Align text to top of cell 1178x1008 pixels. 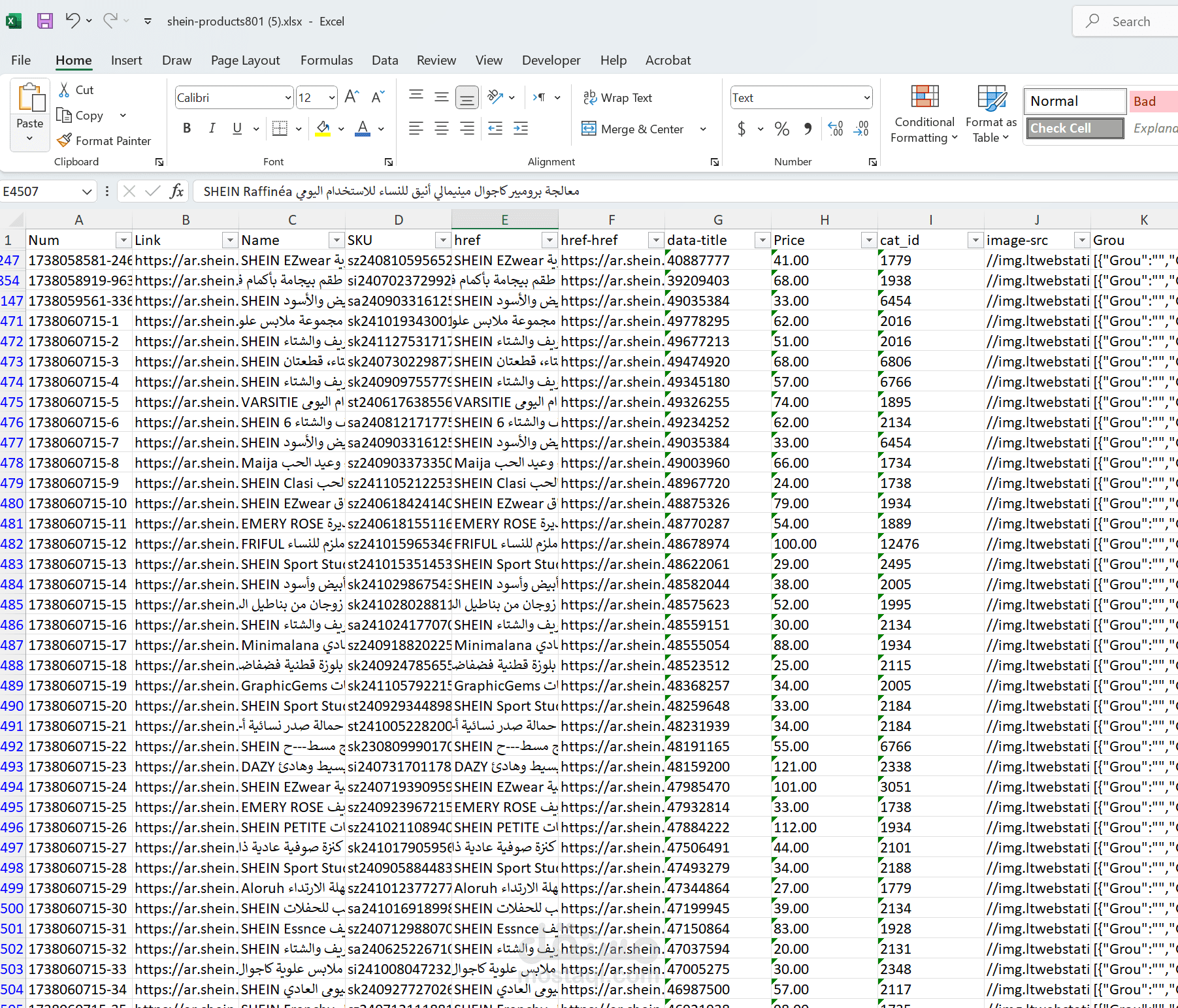point(416,97)
